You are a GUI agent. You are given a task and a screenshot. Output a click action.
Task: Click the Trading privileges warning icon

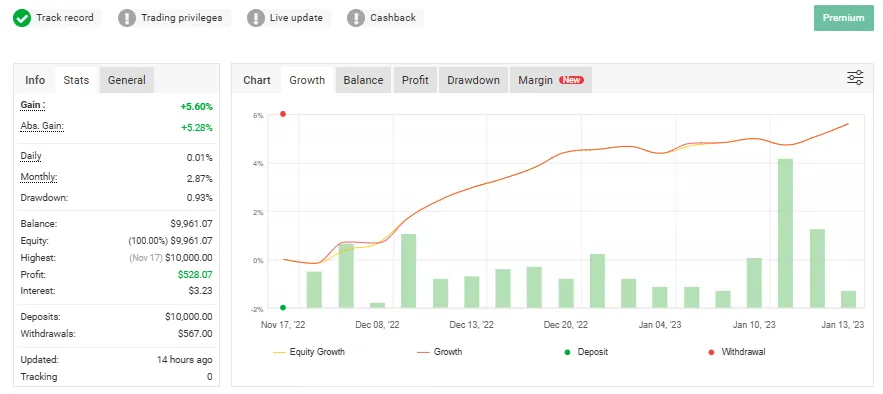pos(127,18)
